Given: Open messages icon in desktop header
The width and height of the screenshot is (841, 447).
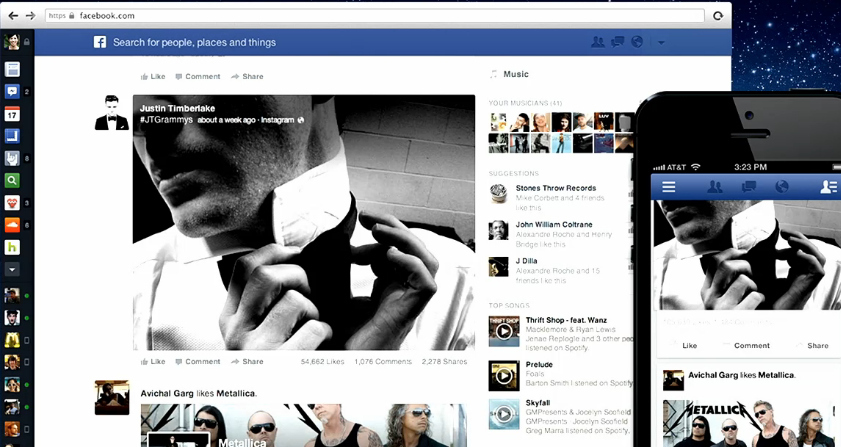Looking at the screenshot, I should point(618,42).
